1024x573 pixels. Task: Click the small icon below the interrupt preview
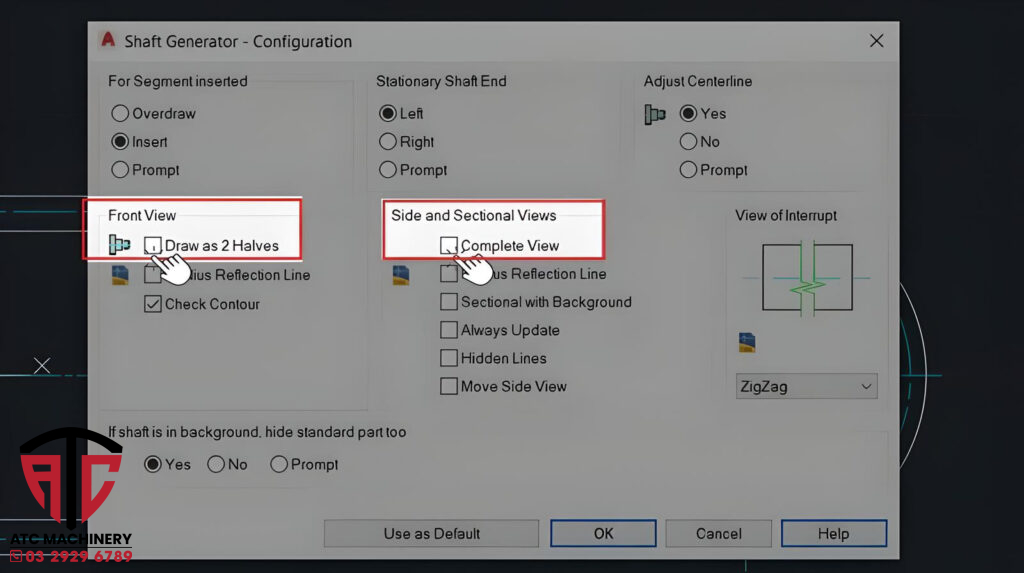pyautogui.click(x=747, y=343)
